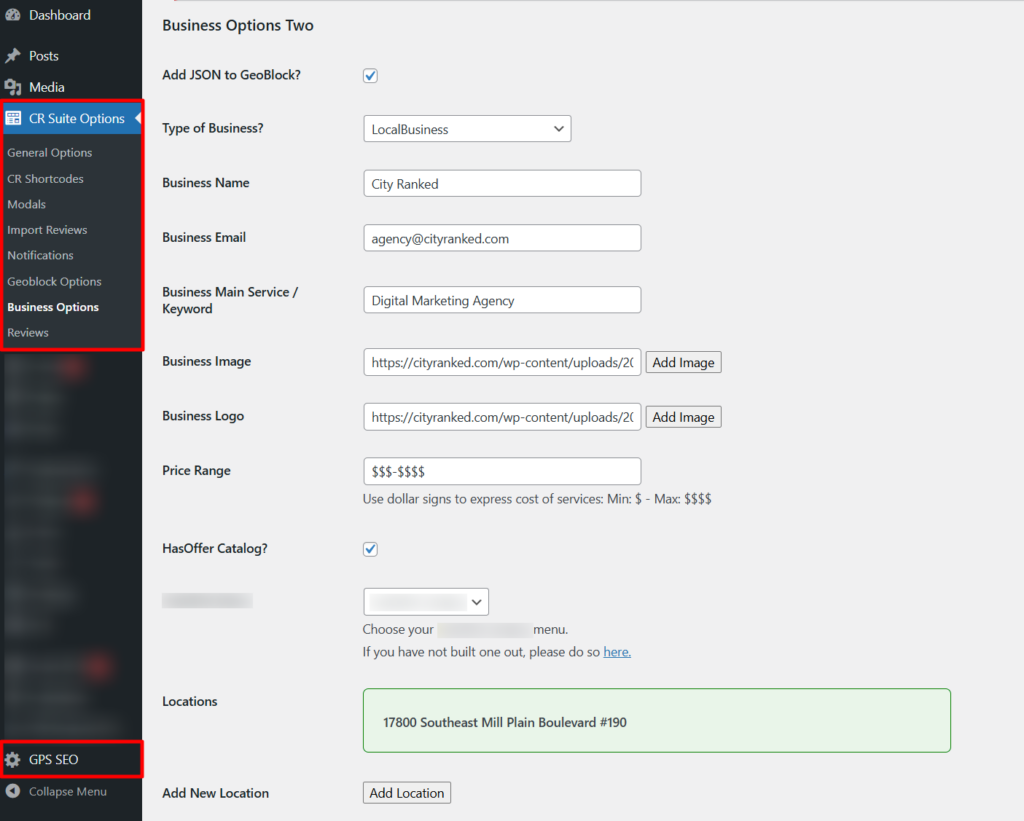
Task: Open the blurred menu selection dropdown
Action: pos(426,602)
